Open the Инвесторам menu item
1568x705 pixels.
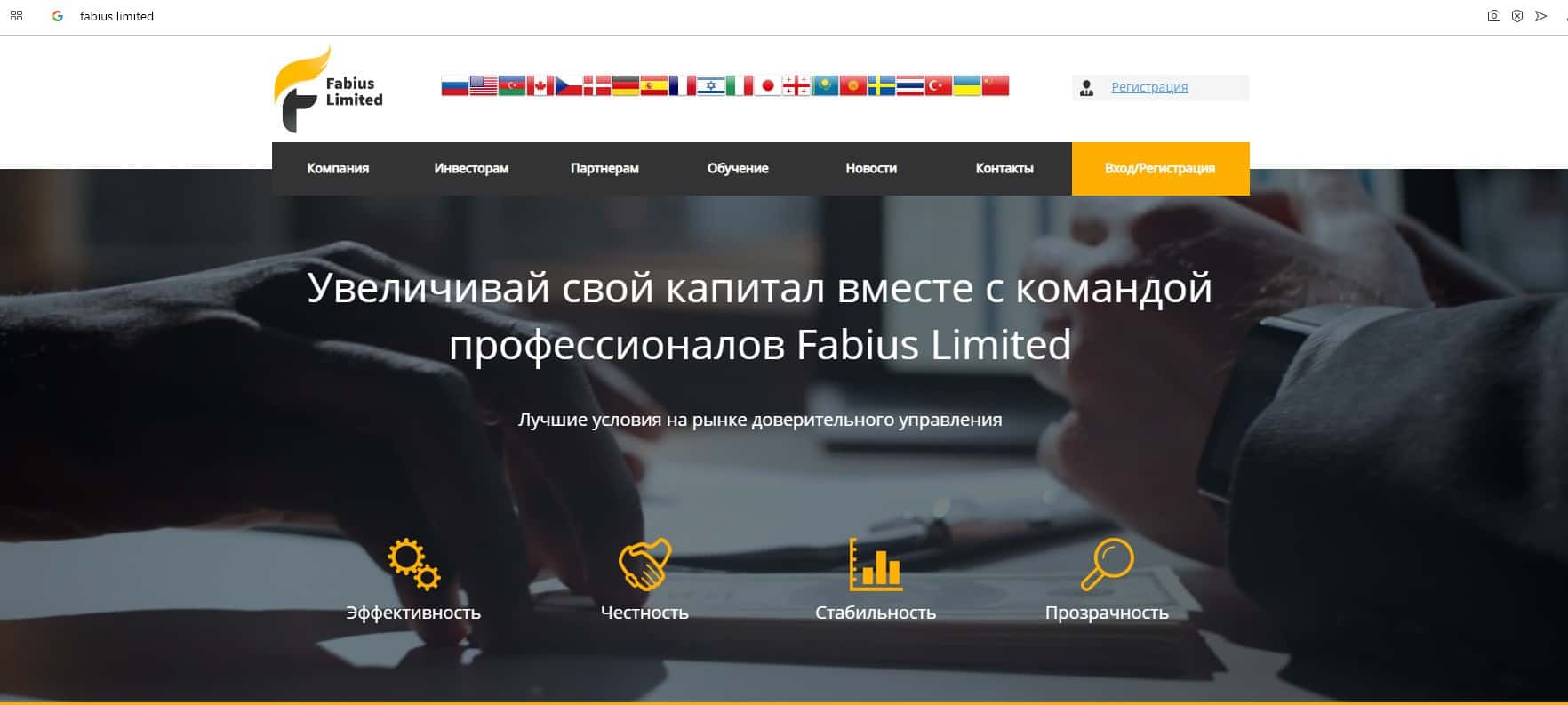(x=471, y=168)
